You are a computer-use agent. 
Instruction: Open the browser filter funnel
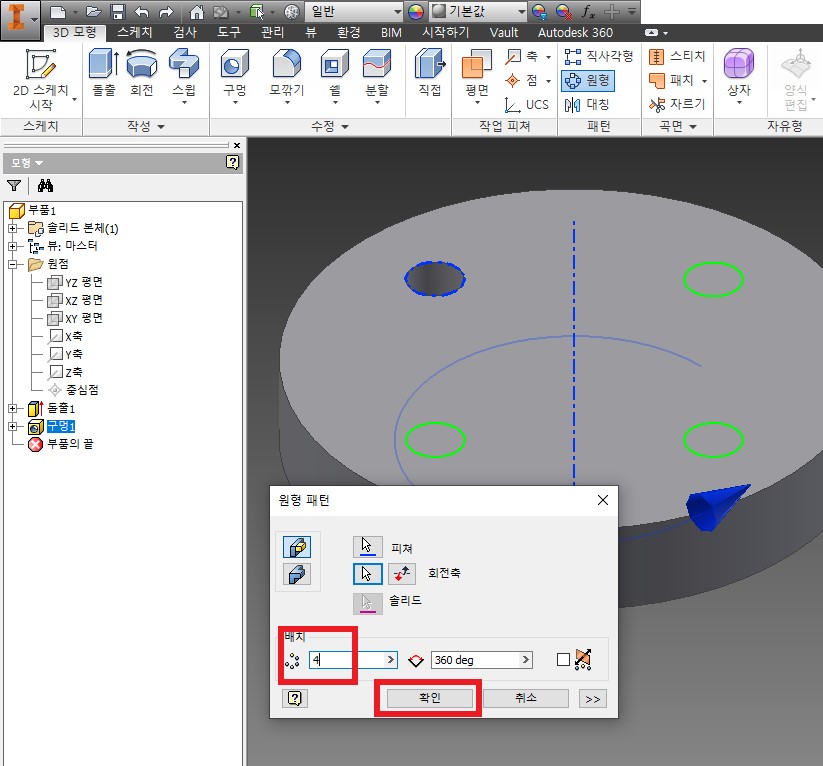tap(14, 185)
